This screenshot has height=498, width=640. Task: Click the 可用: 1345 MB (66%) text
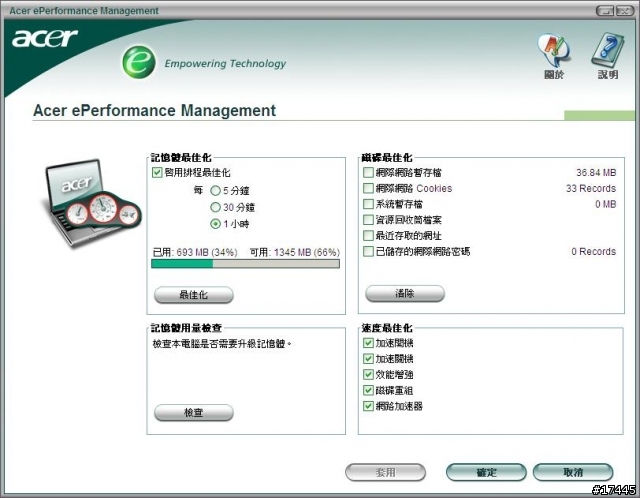pos(294,252)
